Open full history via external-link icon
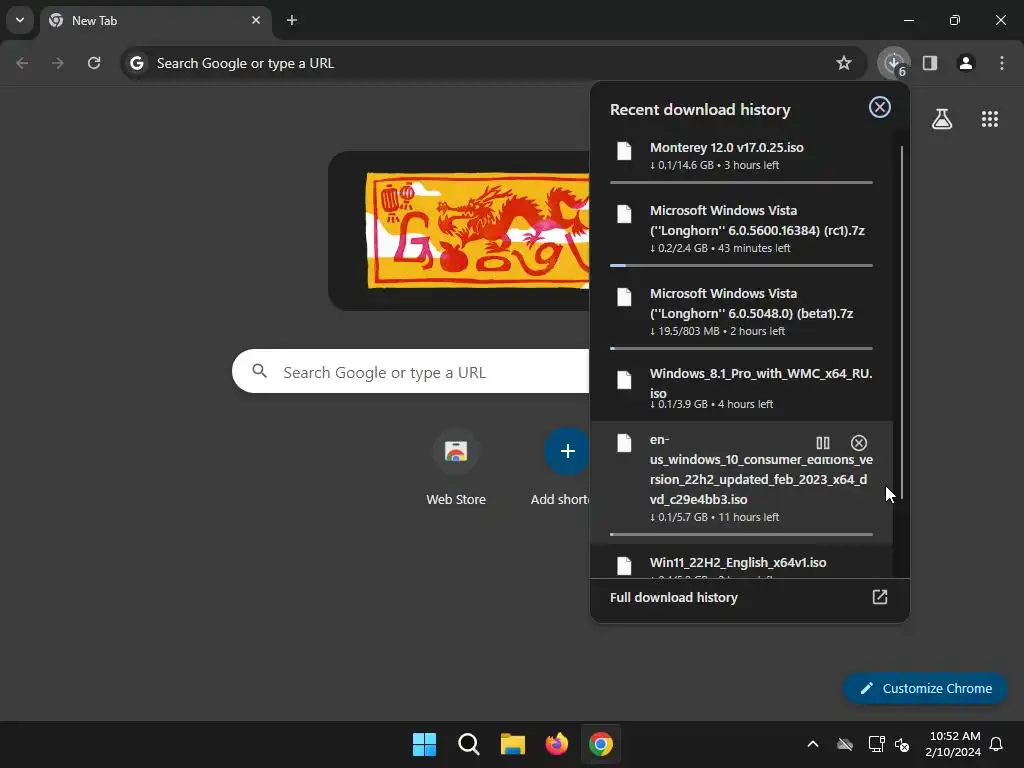Viewport: 1024px width, 768px height. 880,597
